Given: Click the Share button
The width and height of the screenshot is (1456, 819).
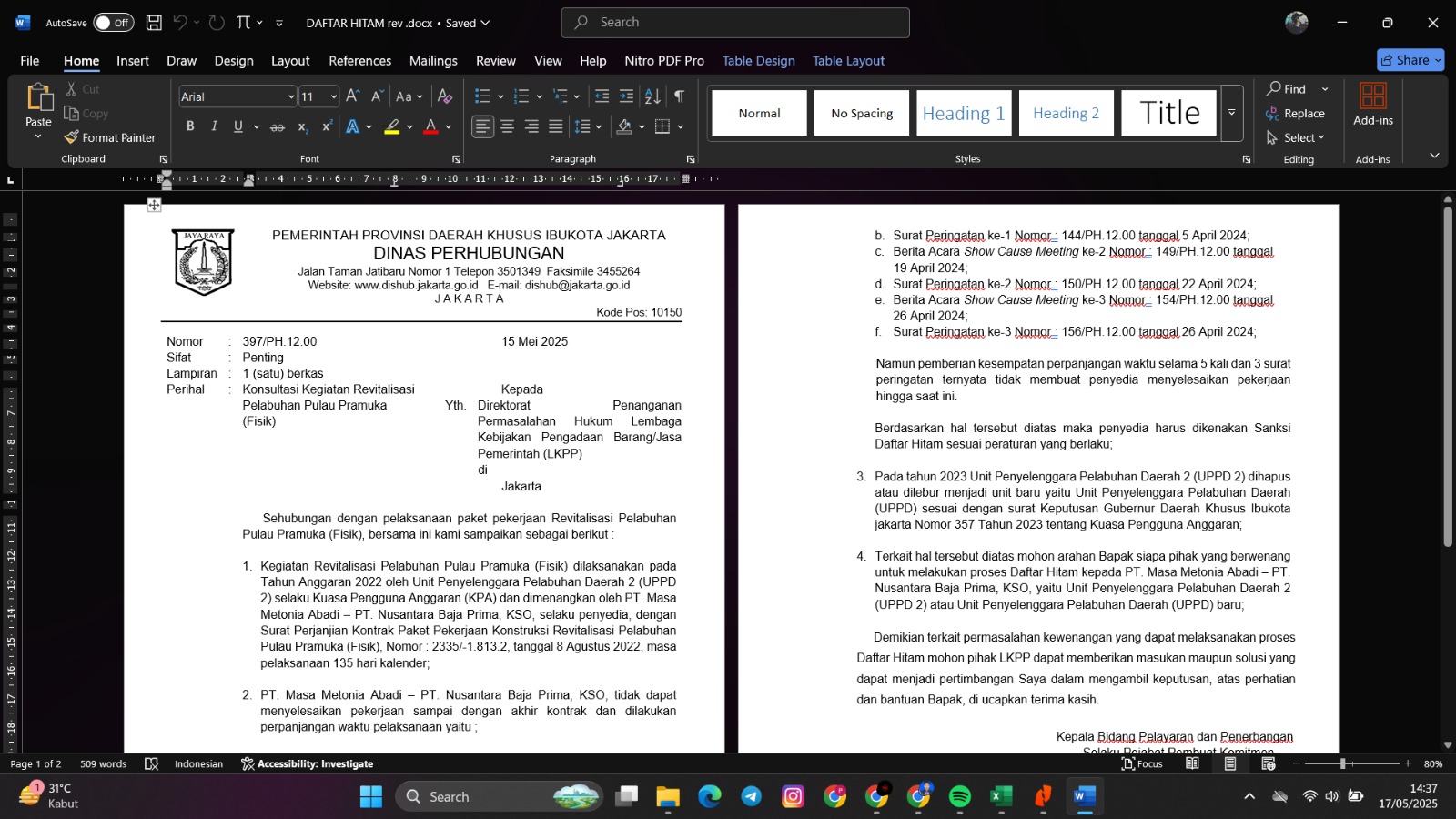Looking at the screenshot, I should (1410, 60).
